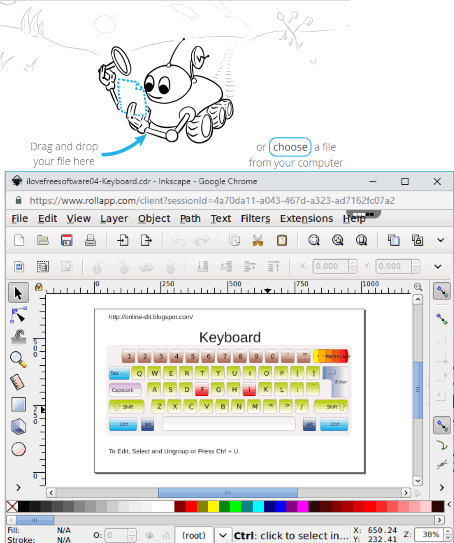Viewport: 454px width, 543px height.
Task: Click the Copy toolbar icon
Action: tap(234, 240)
